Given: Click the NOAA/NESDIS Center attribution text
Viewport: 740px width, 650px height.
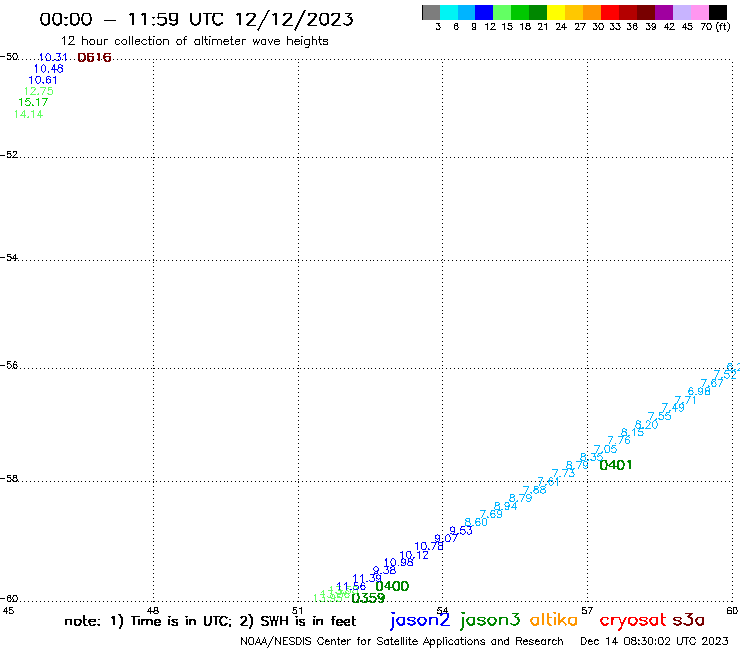Looking at the screenshot, I should 402,642.
